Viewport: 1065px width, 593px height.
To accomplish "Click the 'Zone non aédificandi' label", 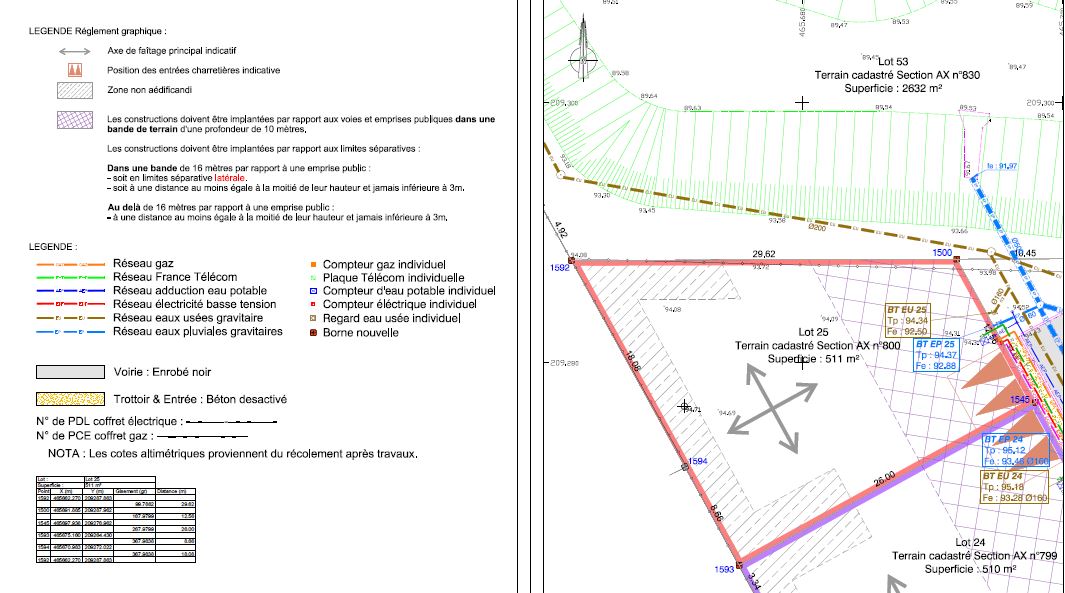I will [149, 90].
